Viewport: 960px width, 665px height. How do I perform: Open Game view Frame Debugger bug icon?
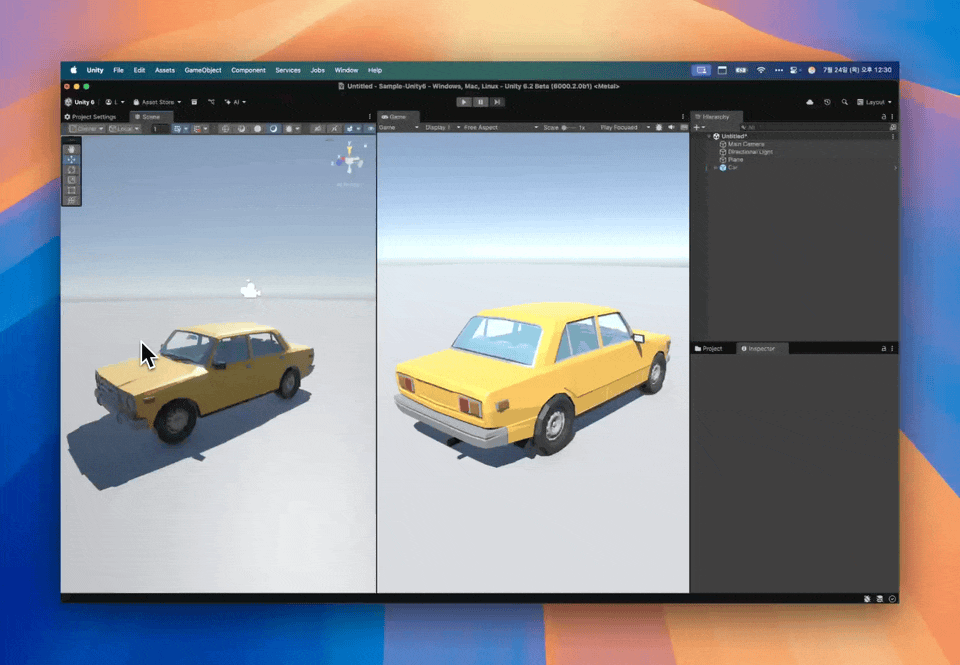[x=659, y=127]
